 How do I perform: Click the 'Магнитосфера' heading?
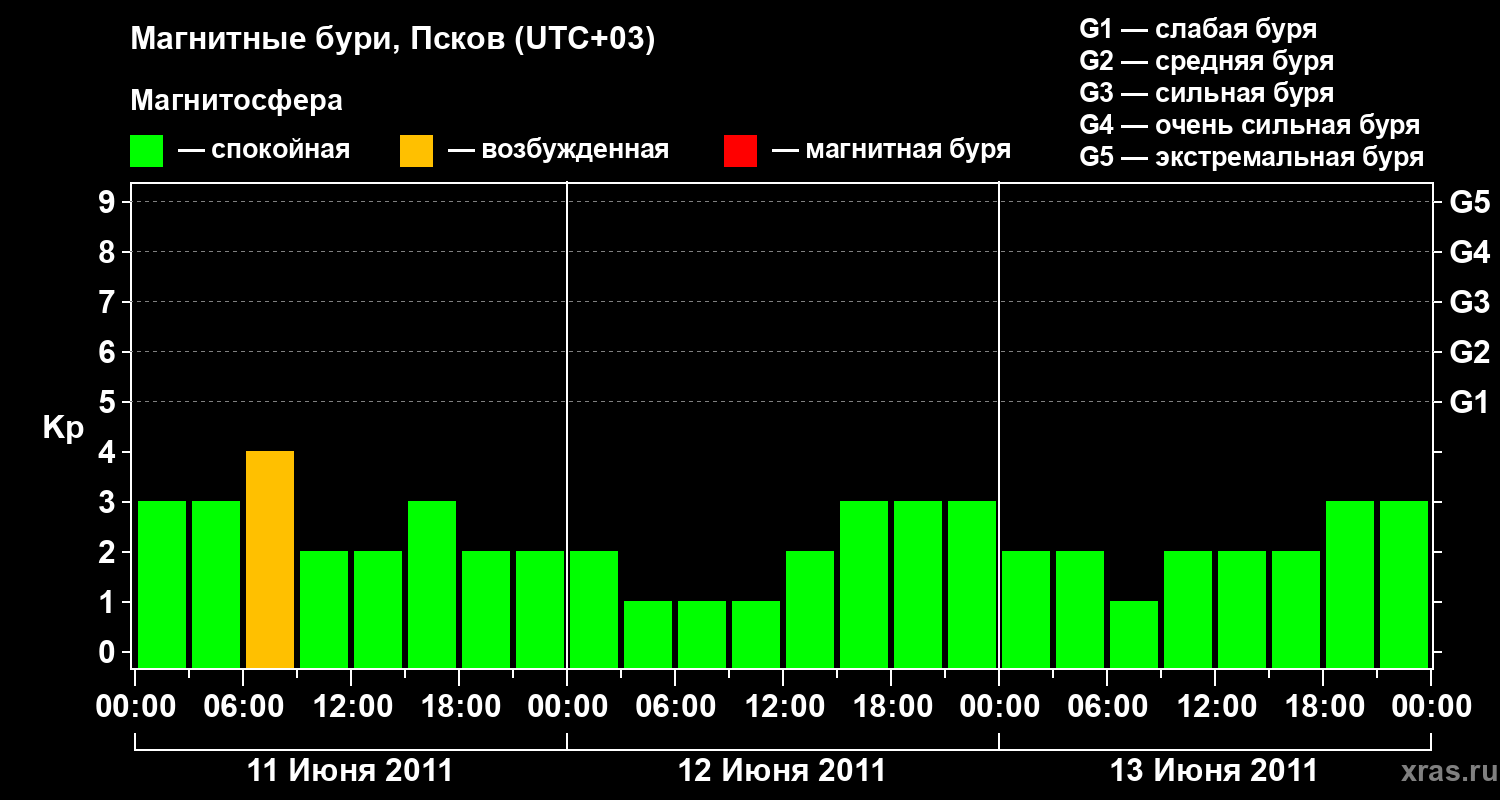pyautogui.click(x=236, y=101)
